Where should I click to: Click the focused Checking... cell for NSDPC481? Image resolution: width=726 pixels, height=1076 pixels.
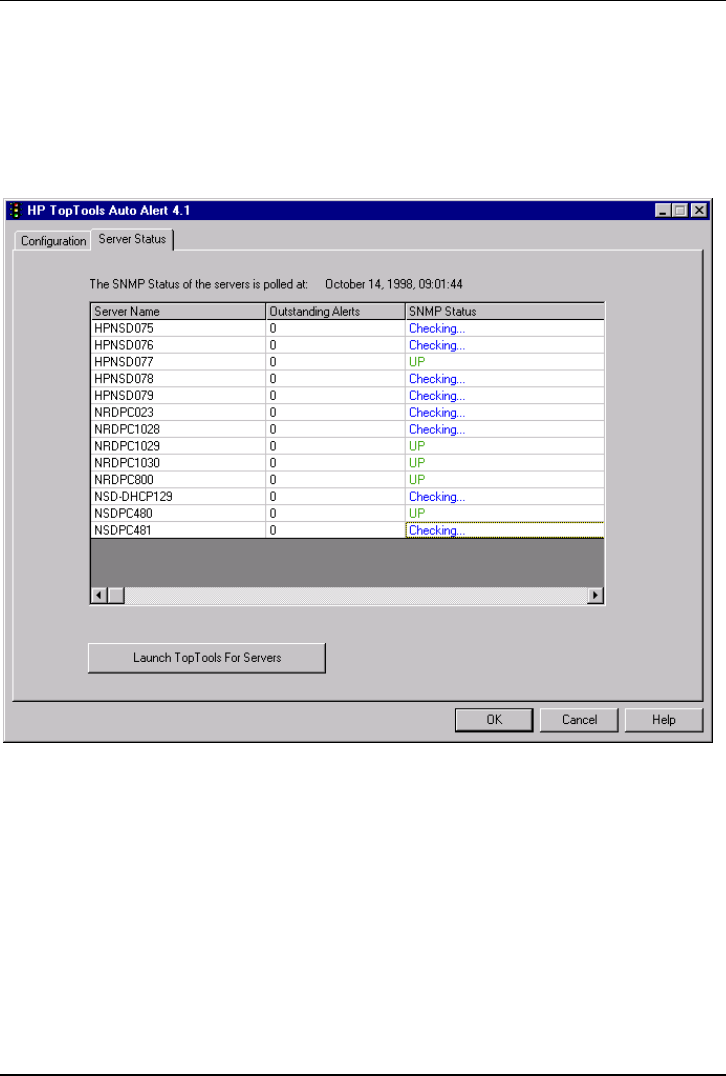pos(505,530)
